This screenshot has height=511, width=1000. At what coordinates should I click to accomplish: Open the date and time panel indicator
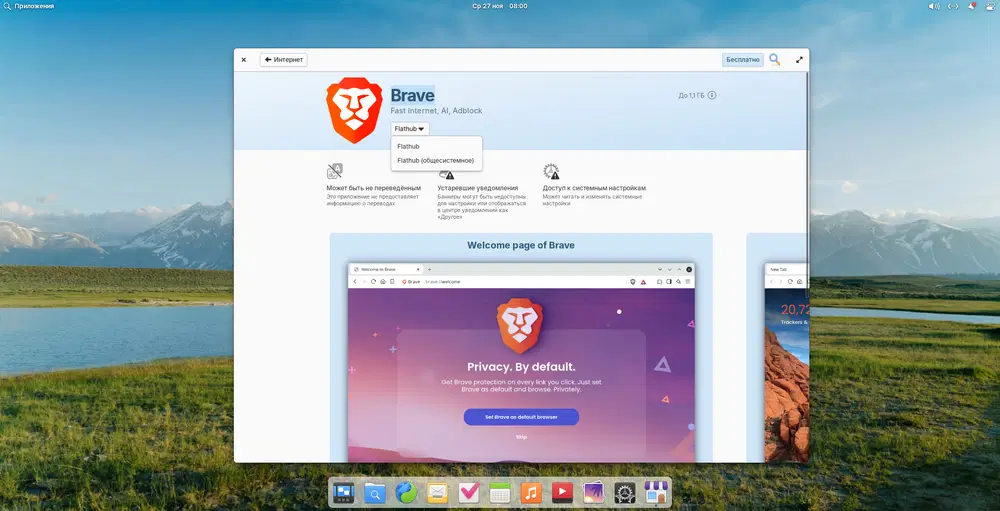499,6
